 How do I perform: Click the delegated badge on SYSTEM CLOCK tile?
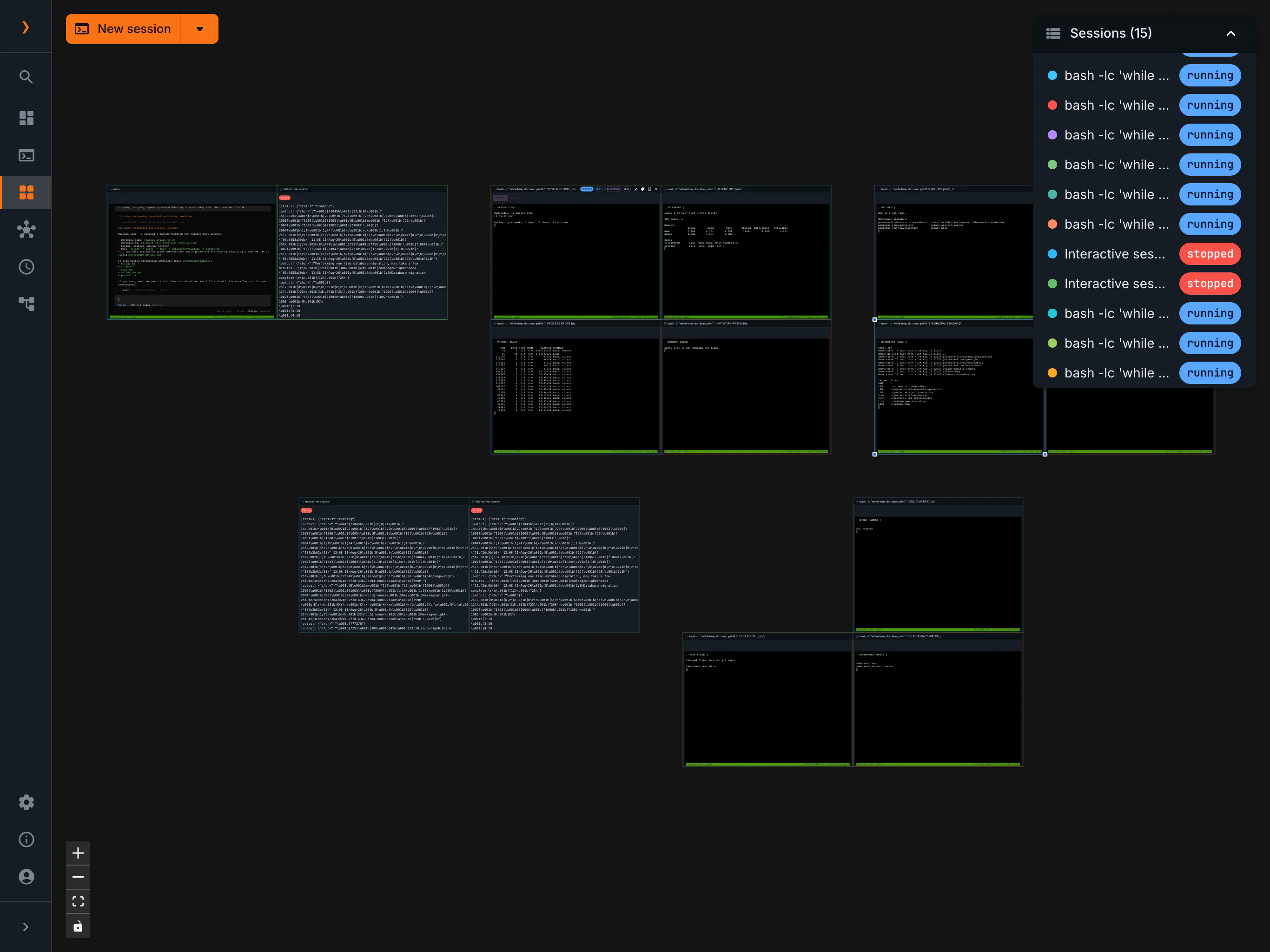(x=613, y=189)
